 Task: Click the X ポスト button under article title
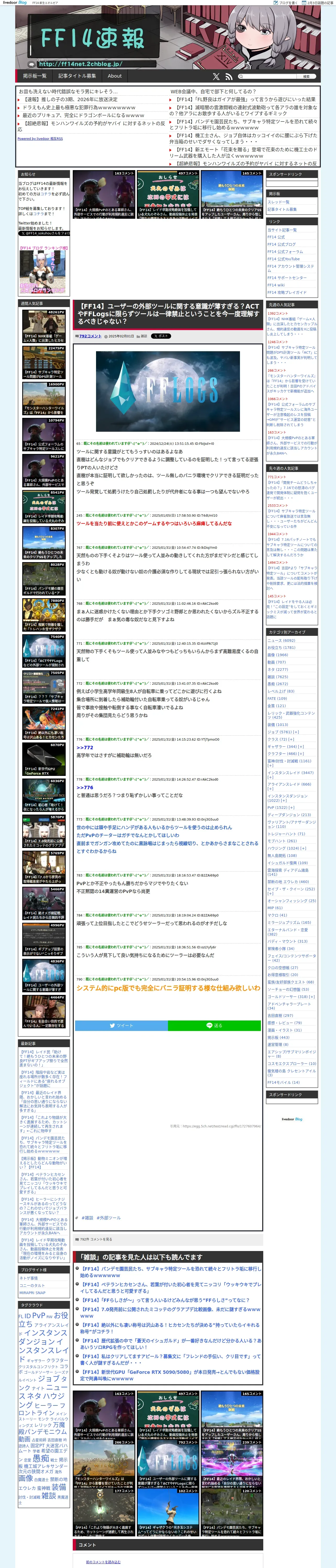(161, 336)
